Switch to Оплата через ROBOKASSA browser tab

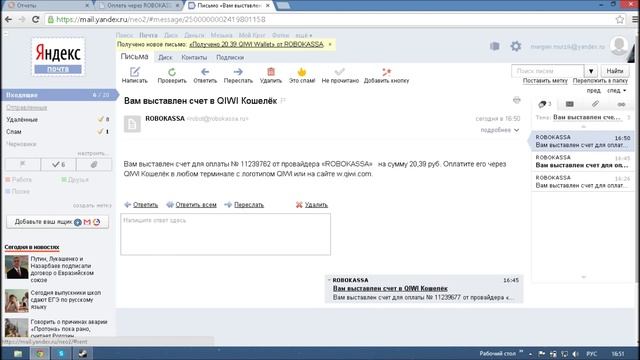(139, 5)
